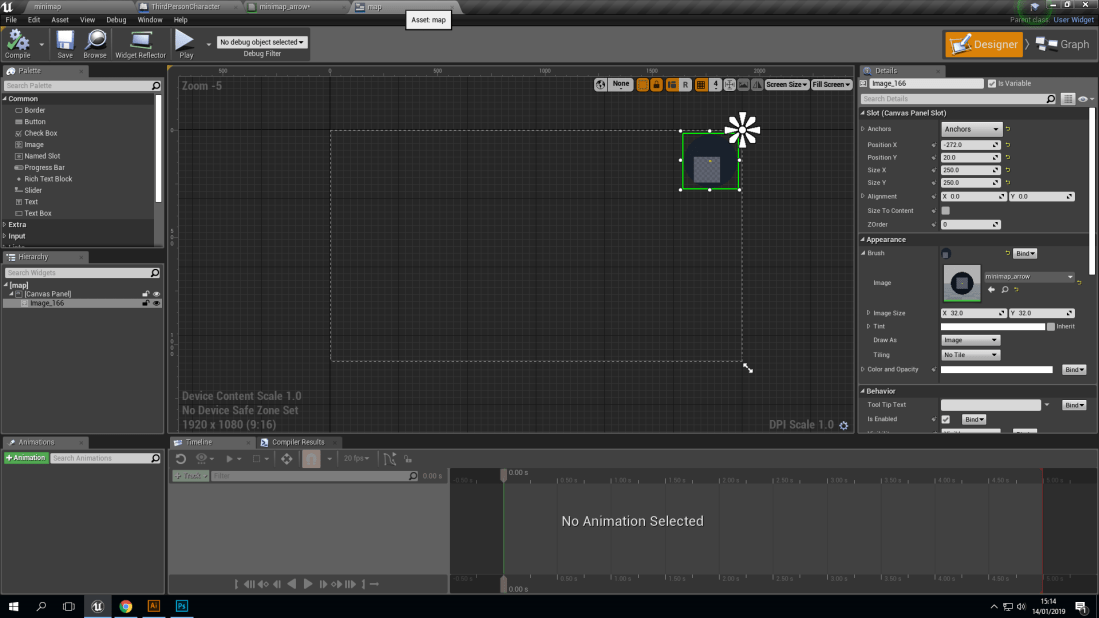The height and width of the screenshot is (618, 1099).
Task: Click the Tint color bar in Appearance
Action: click(x=992, y=325)
